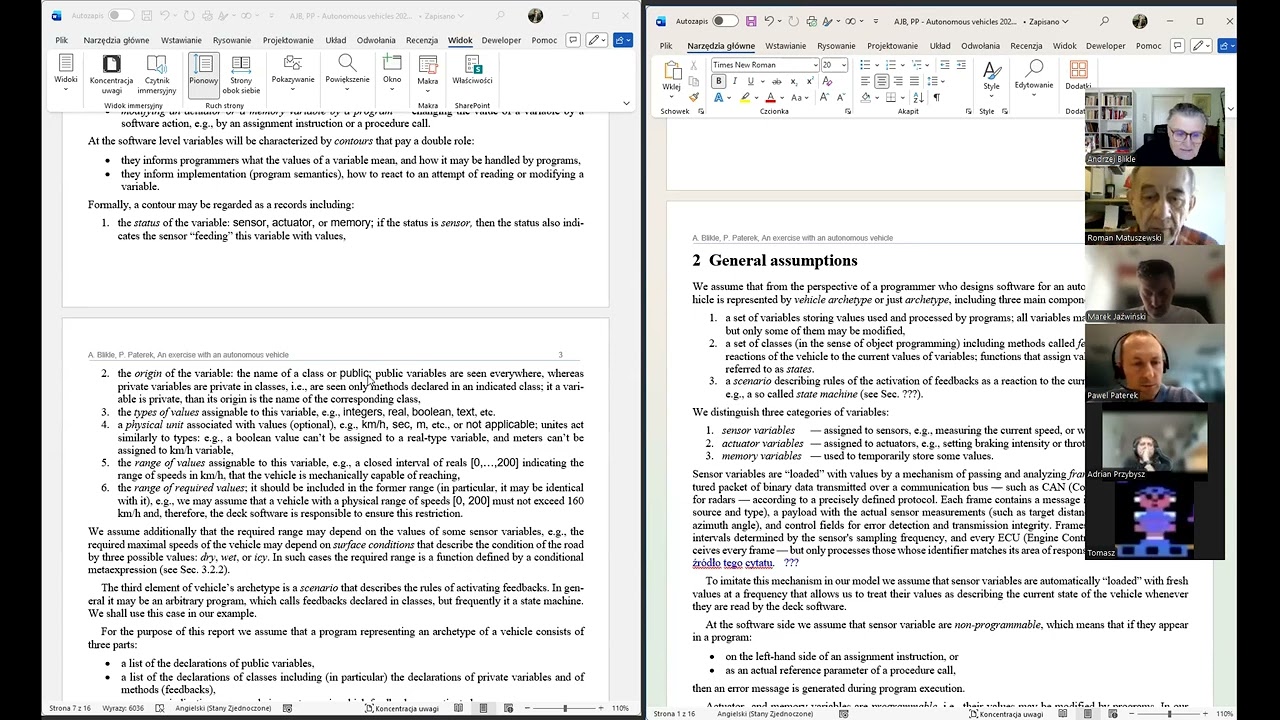Toggle Italic formatting in right Word window
Image resolution: width=1280 pixels, height=720 pixels.
click(734, 81)
